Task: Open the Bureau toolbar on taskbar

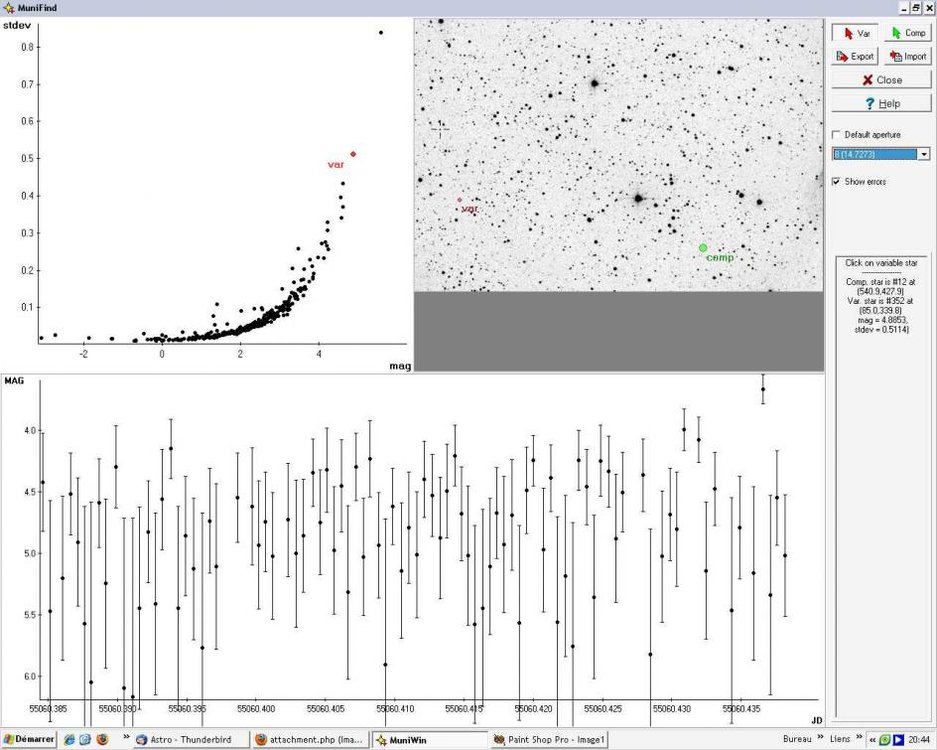Action: coord(797,739)
